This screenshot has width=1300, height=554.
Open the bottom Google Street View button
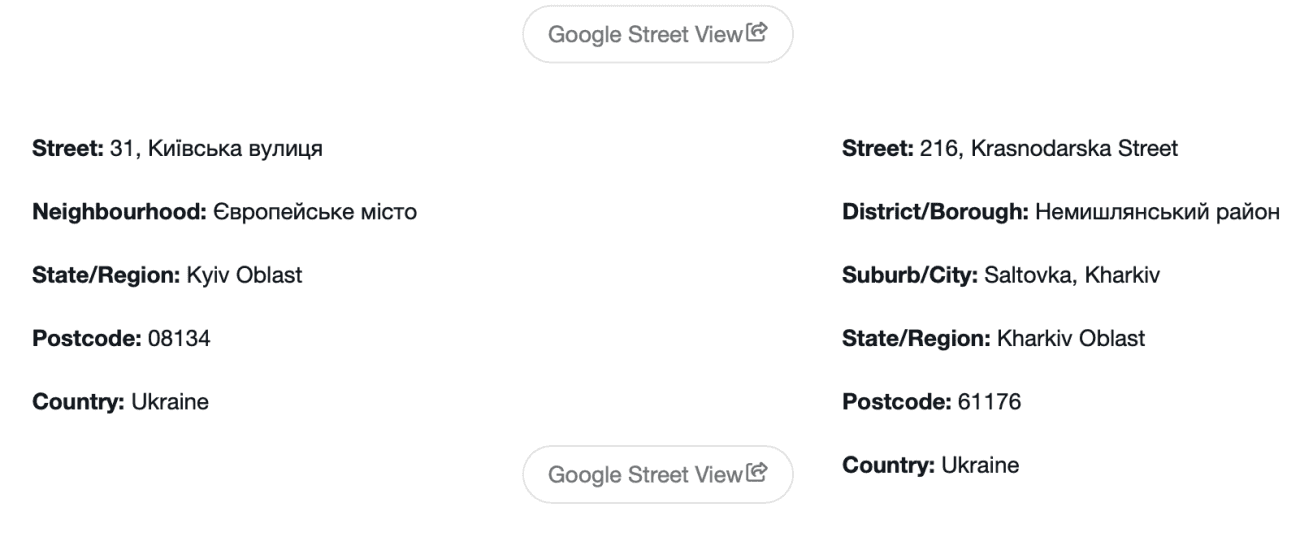pyautogui.click(x=657, y=474)
